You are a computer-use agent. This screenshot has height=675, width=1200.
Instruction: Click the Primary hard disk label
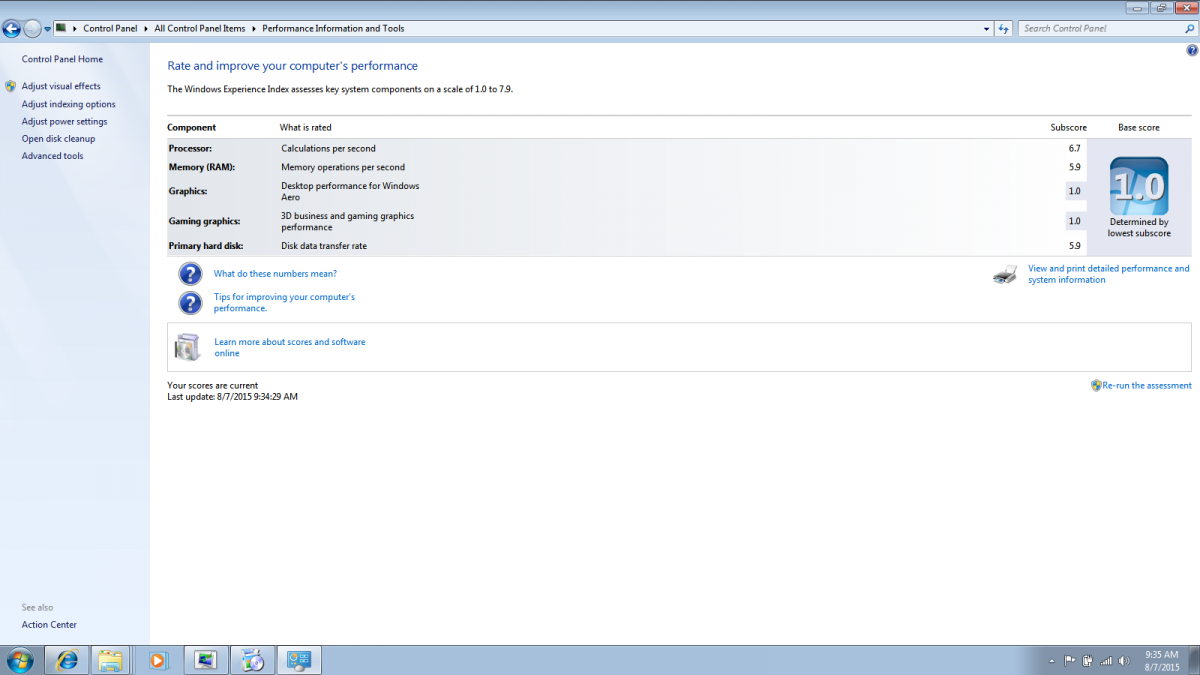point(205,246)
